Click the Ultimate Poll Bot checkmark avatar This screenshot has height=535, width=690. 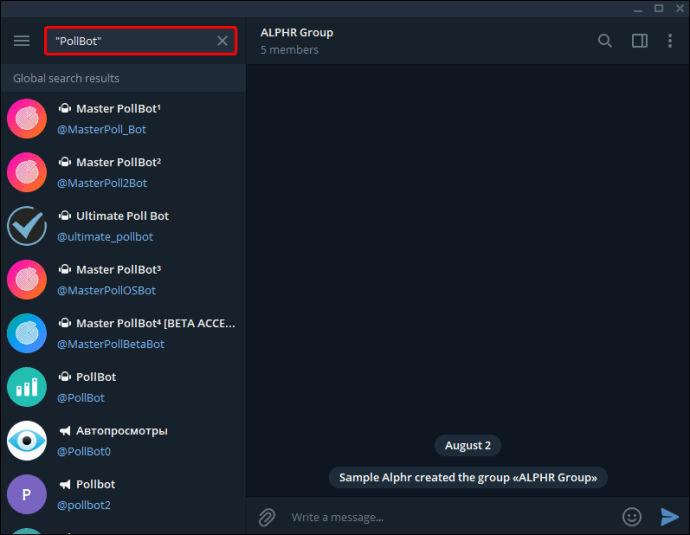pos(27,226)
